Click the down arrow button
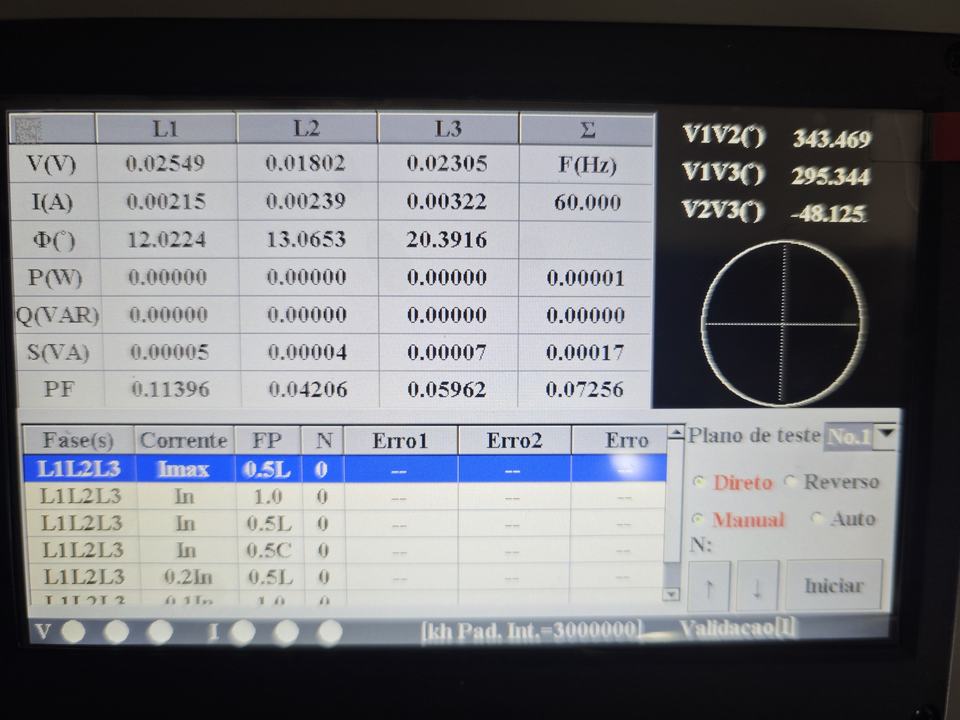960x720 pixels. pos(757,587)
